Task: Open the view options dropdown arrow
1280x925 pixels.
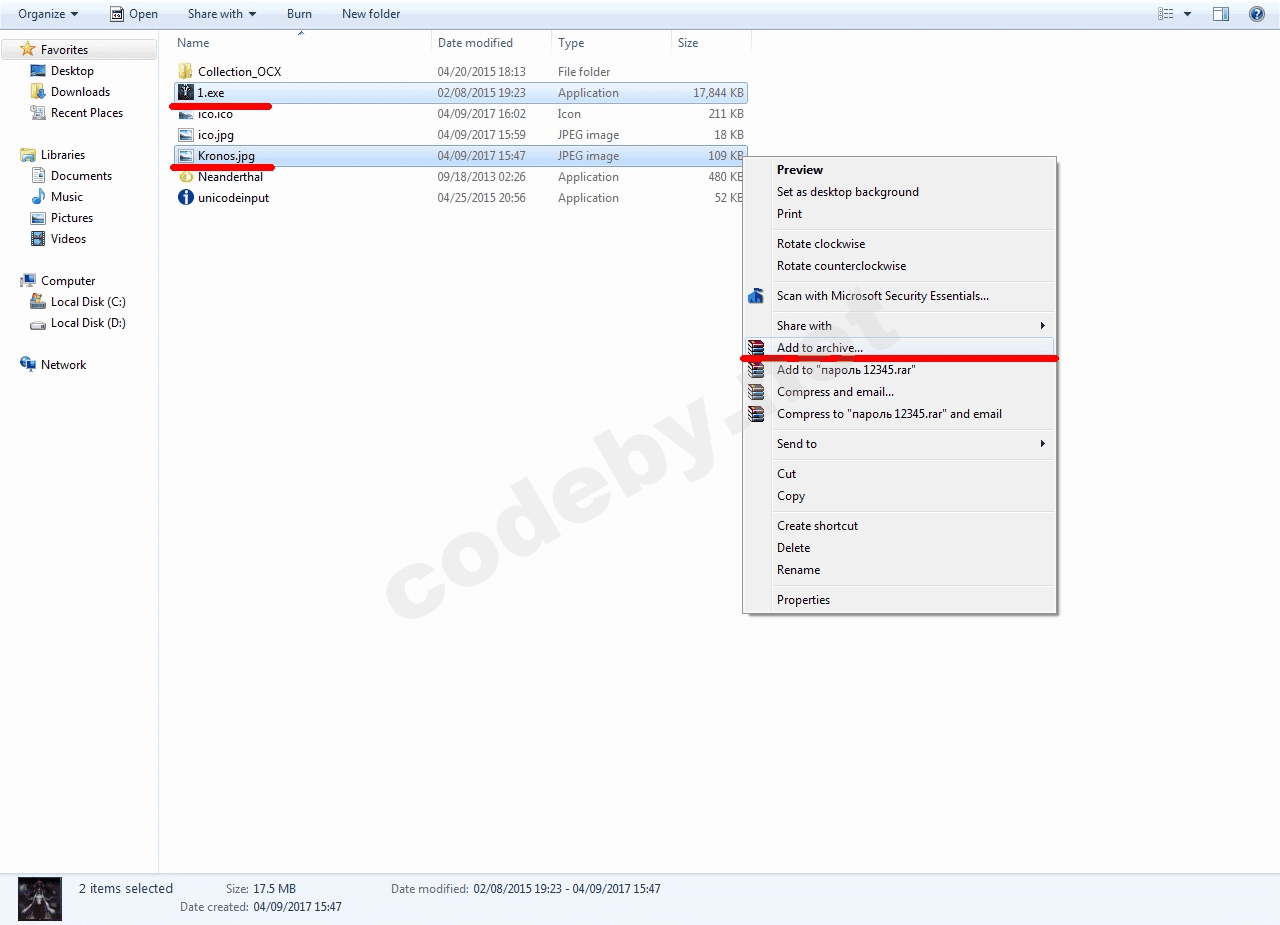Action: tap(1188, 14)
